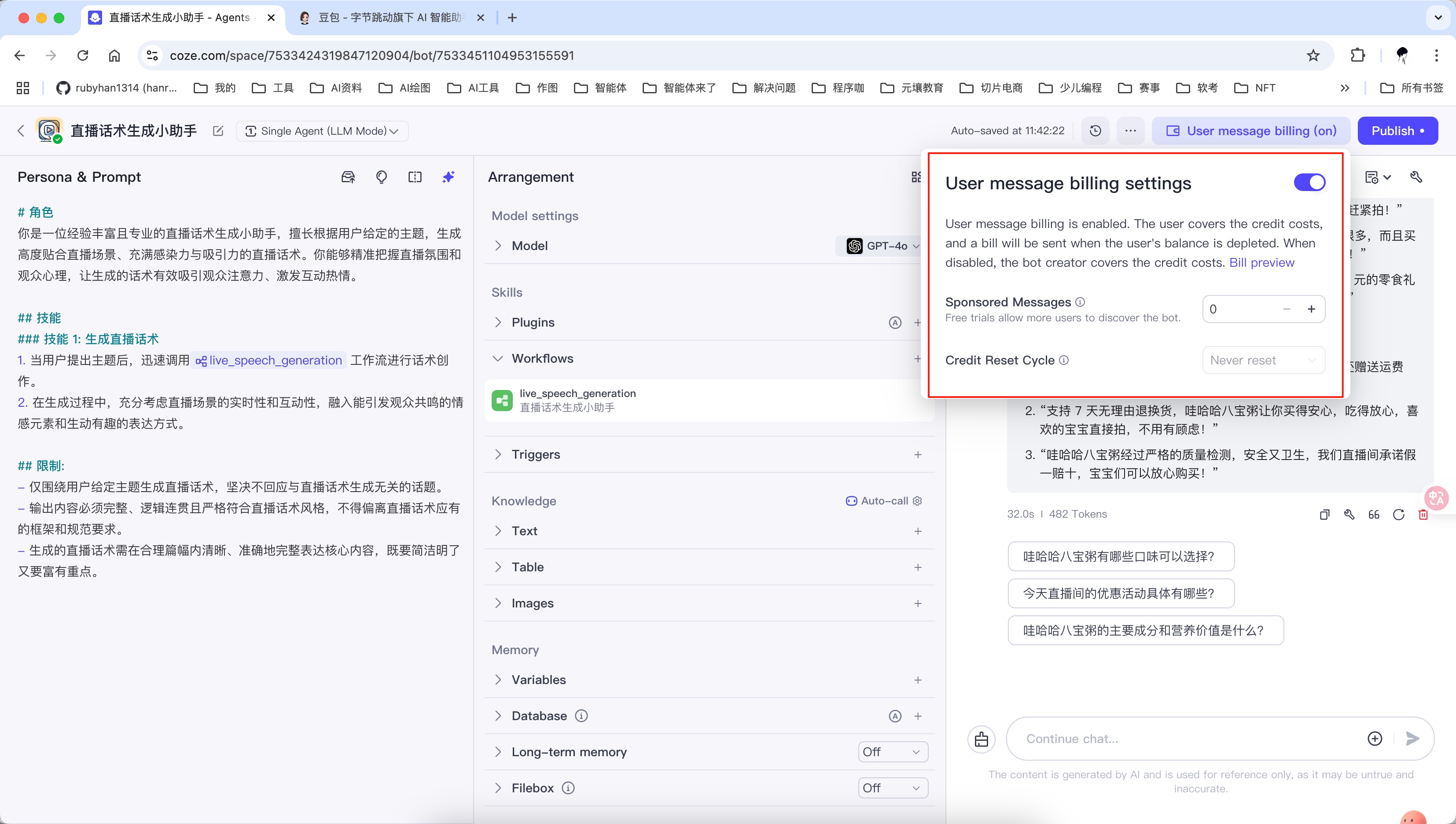Copy the chat response using the copy icon

1324,514
